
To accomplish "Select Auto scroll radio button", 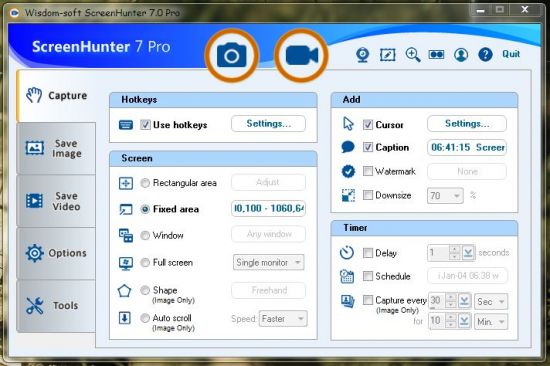I will 145,318.
